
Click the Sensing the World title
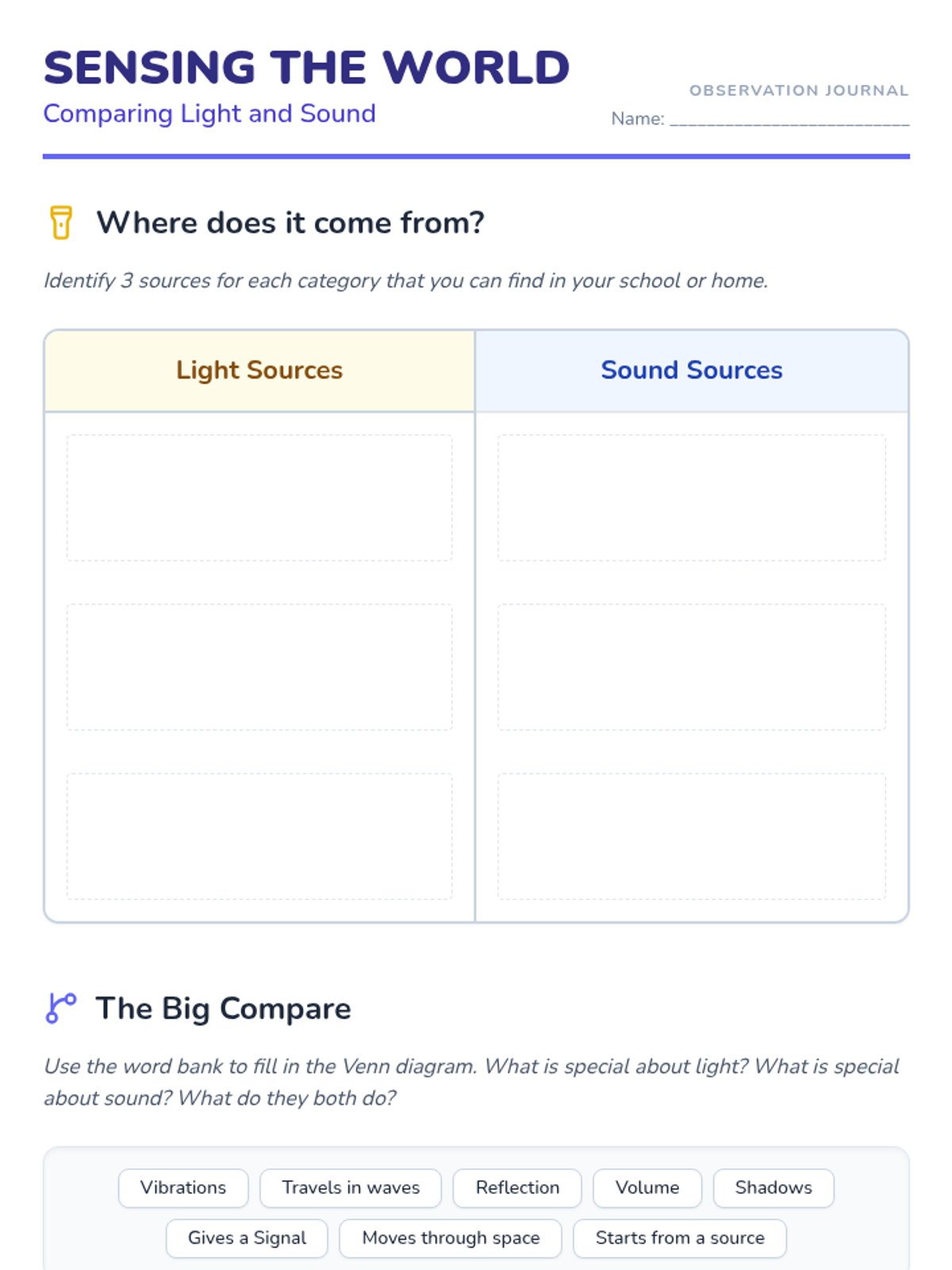point(306,67)
